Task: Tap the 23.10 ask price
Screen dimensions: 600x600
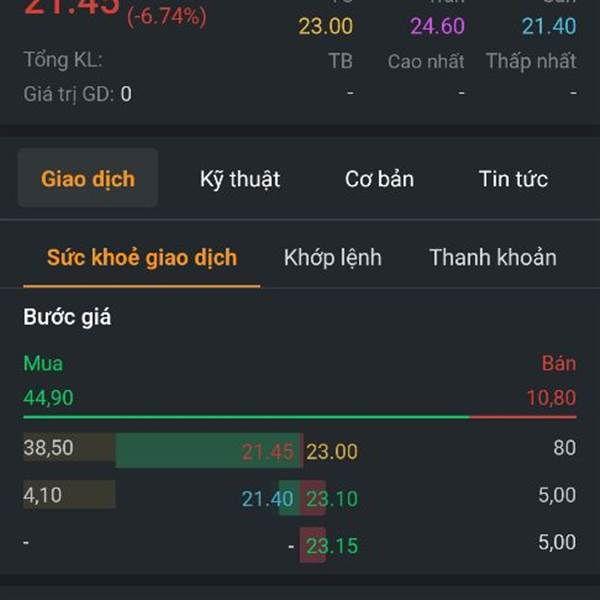Action: [x=332, y=499]
